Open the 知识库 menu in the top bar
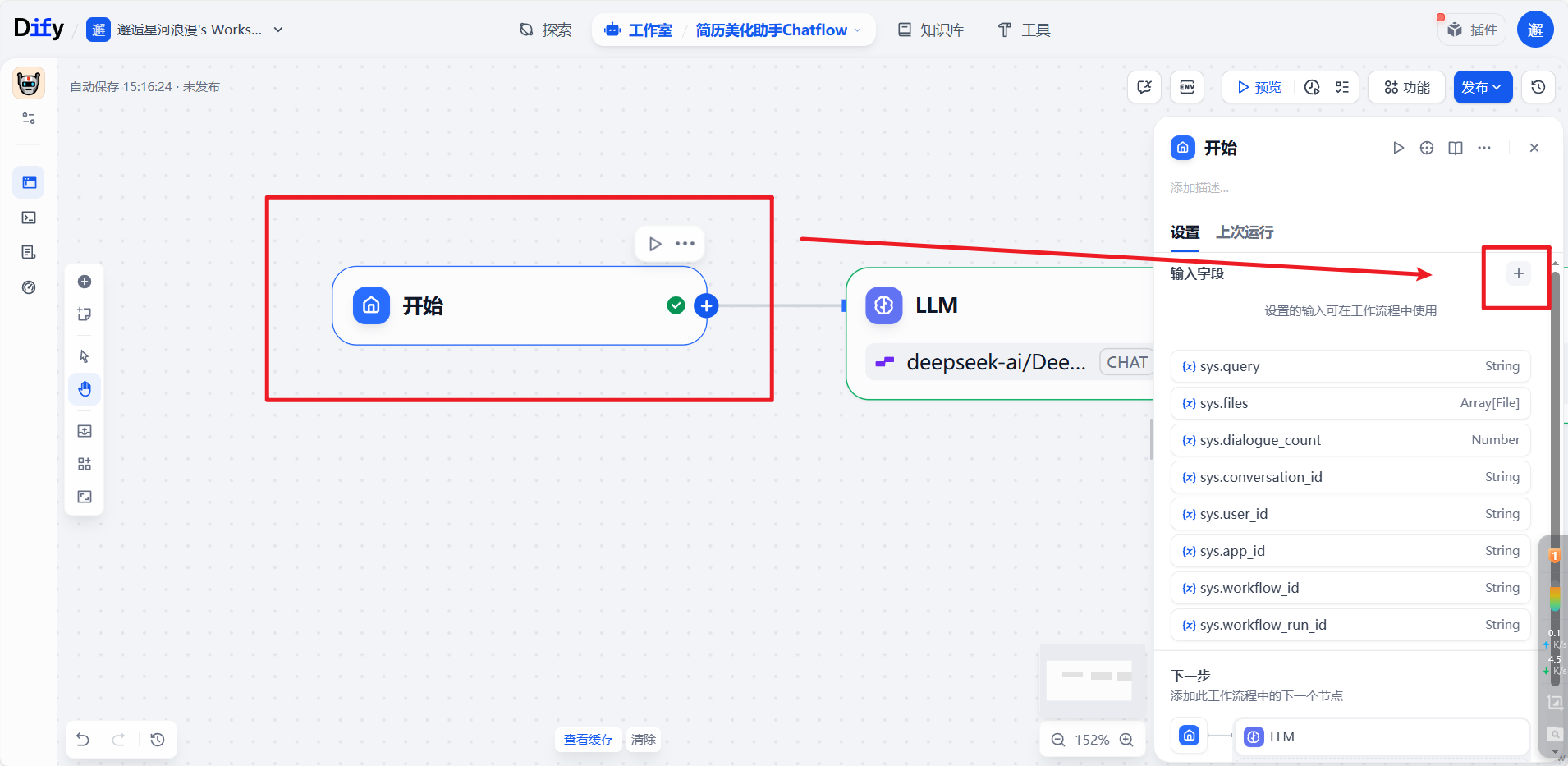This screenshot has height=766, width=1568. [931, 30]
